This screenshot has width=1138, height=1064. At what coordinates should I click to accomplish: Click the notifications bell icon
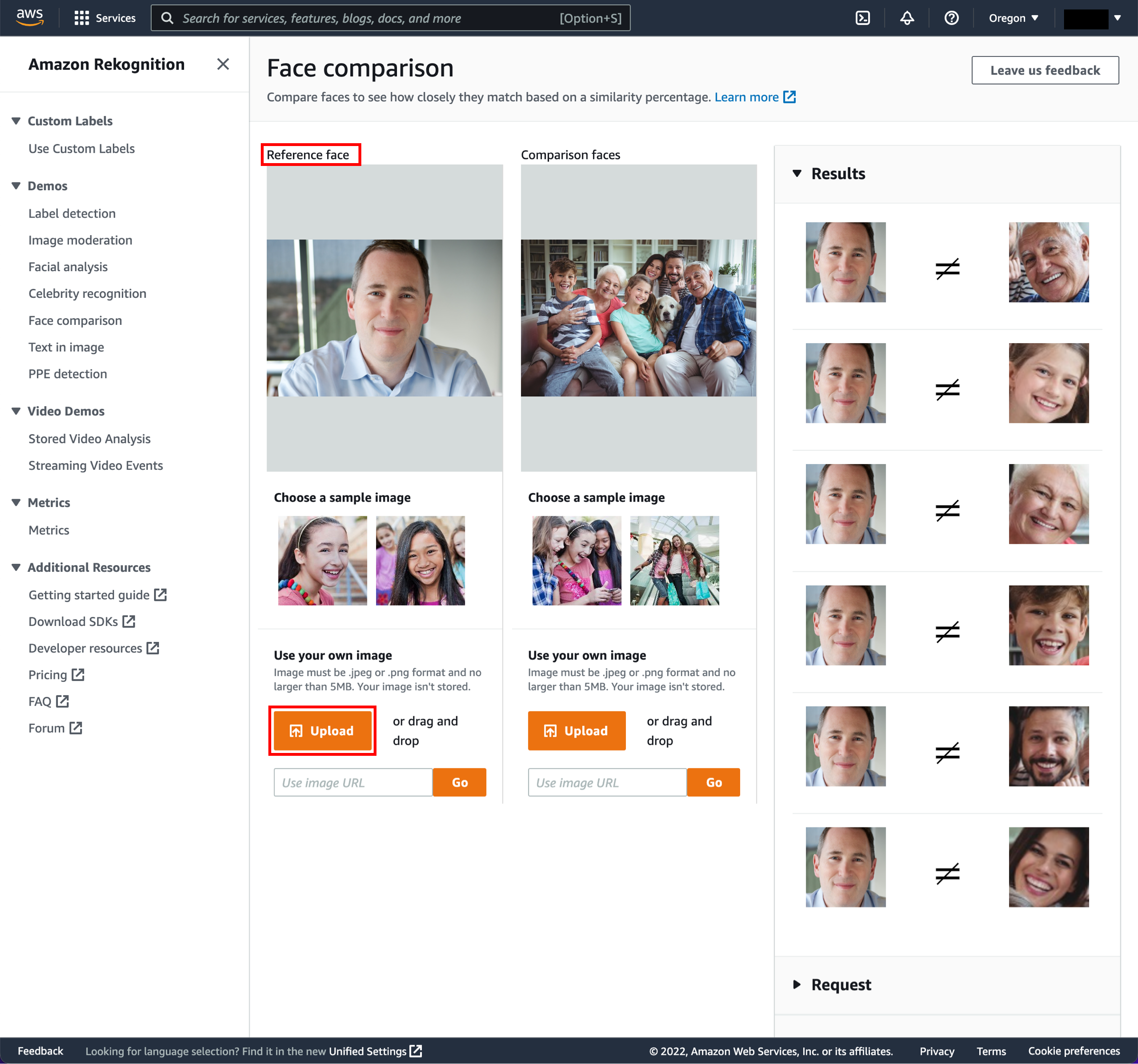(x=909, y=17)
